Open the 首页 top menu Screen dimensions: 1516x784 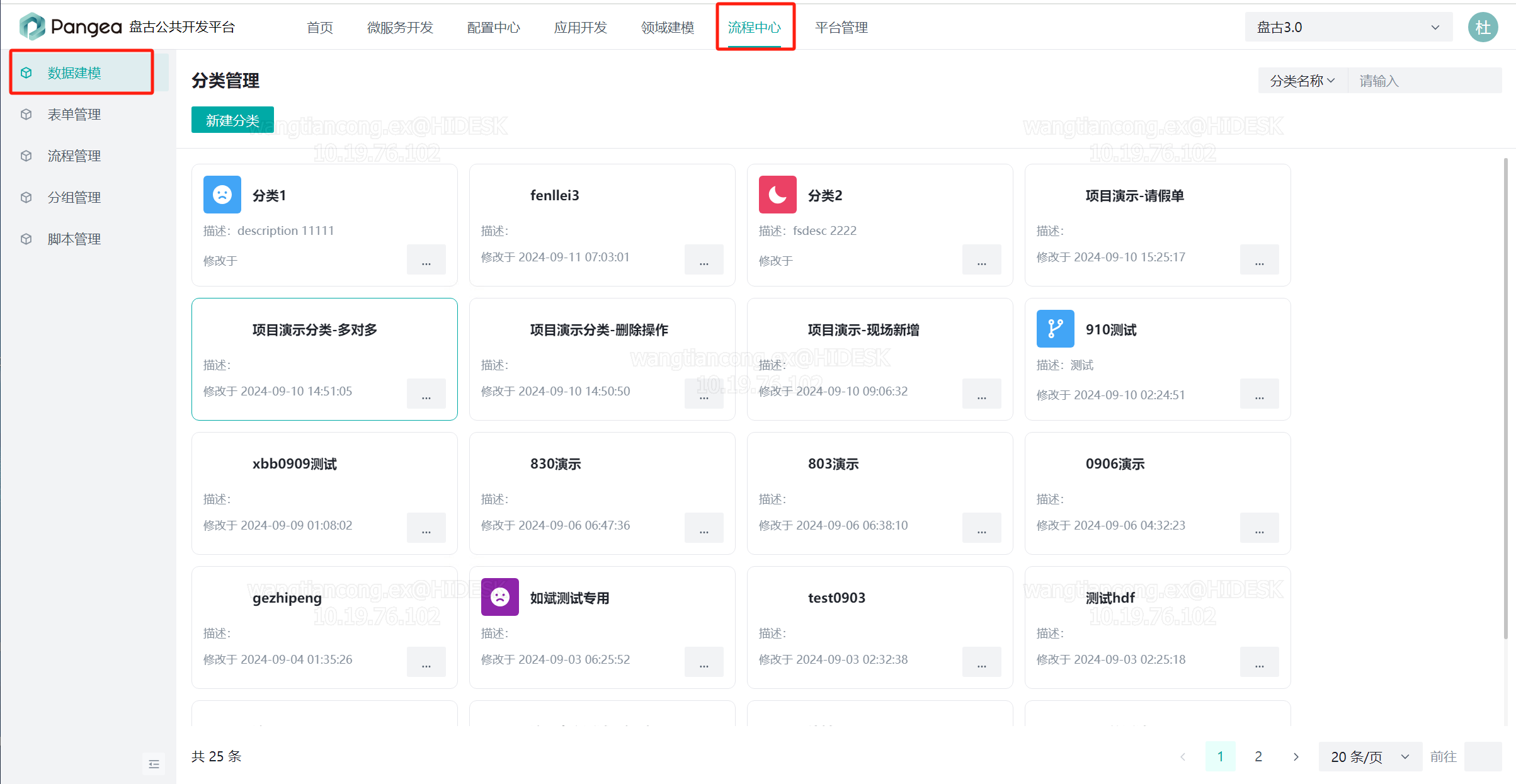[x=320, y=27]
